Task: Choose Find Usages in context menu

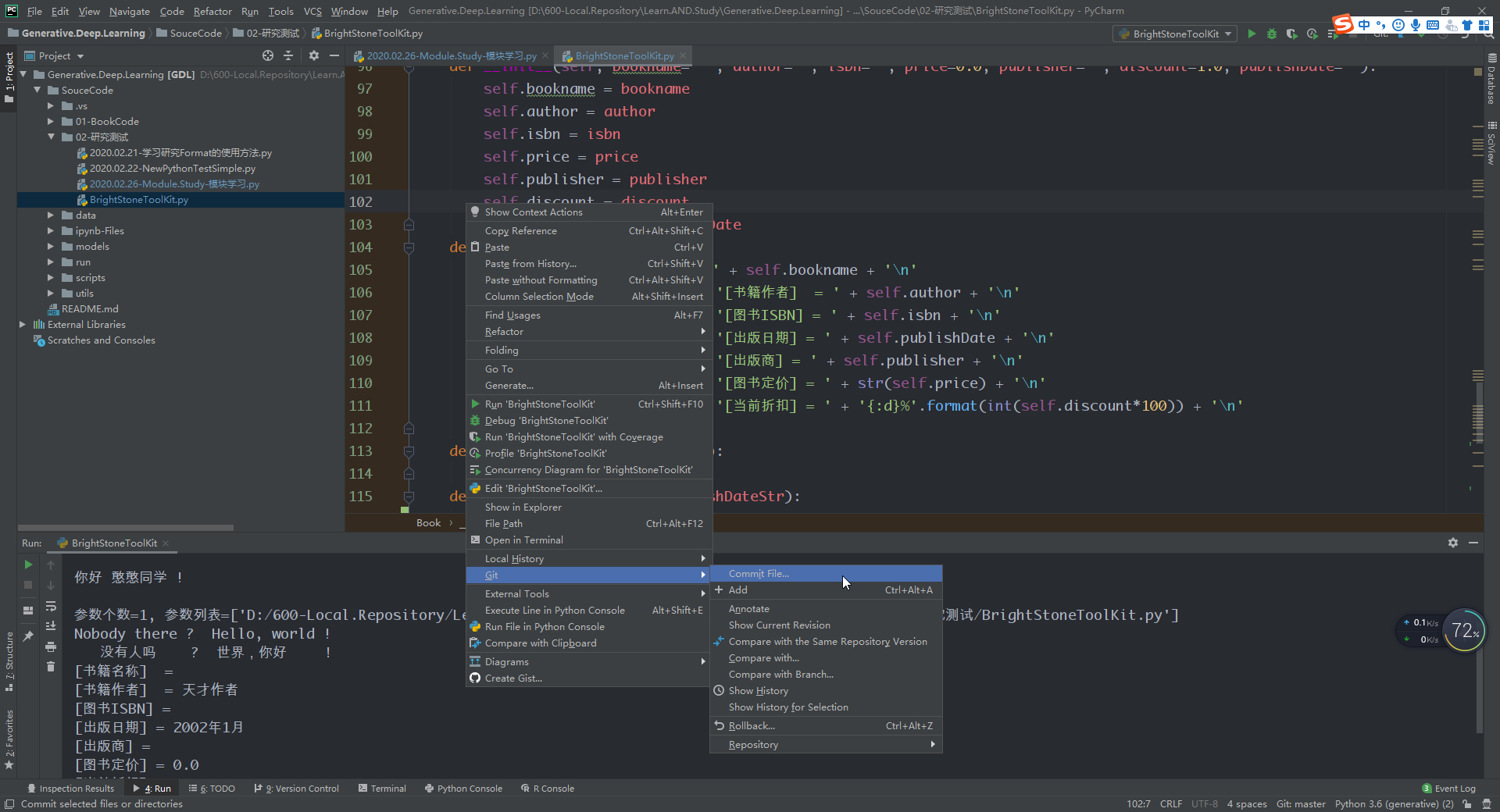Action: (x=589, y=315)
